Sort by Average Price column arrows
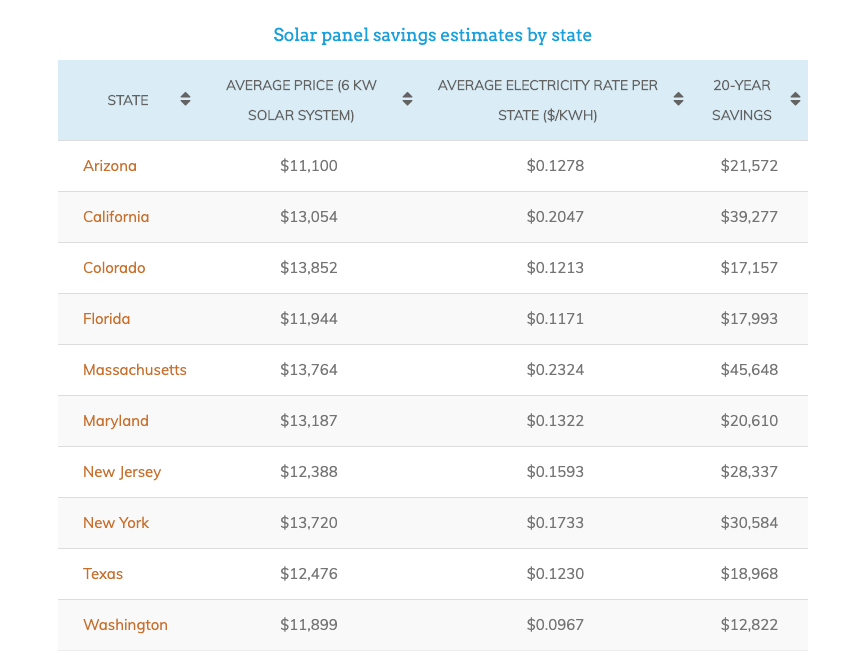The image size is (863, 671). point(407,99)
